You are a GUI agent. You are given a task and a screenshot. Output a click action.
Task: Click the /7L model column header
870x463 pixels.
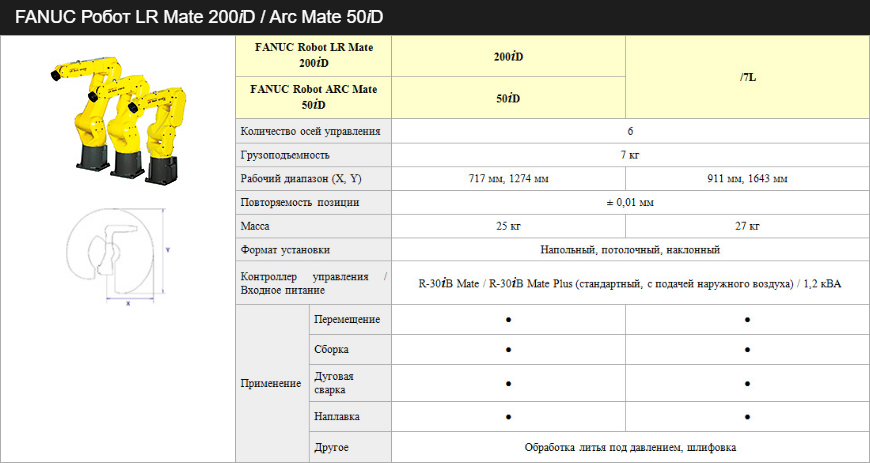(x=747, y=77)
